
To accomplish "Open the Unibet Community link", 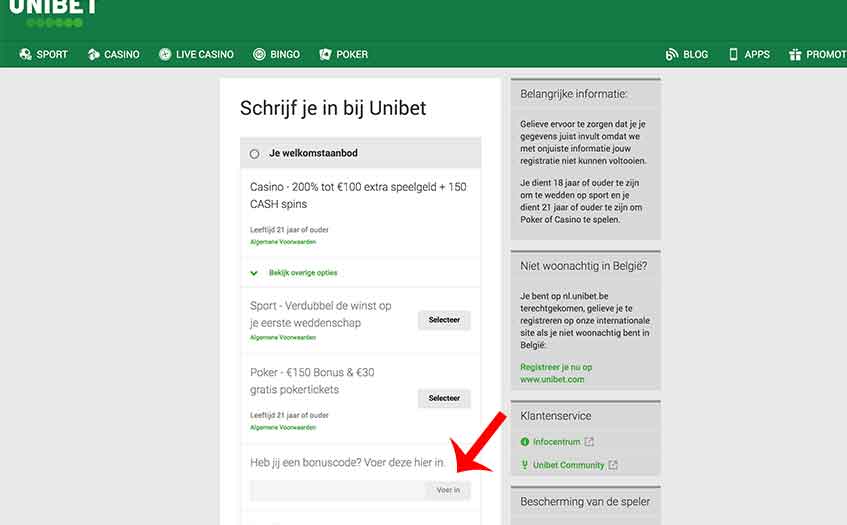I will point(568,465).
